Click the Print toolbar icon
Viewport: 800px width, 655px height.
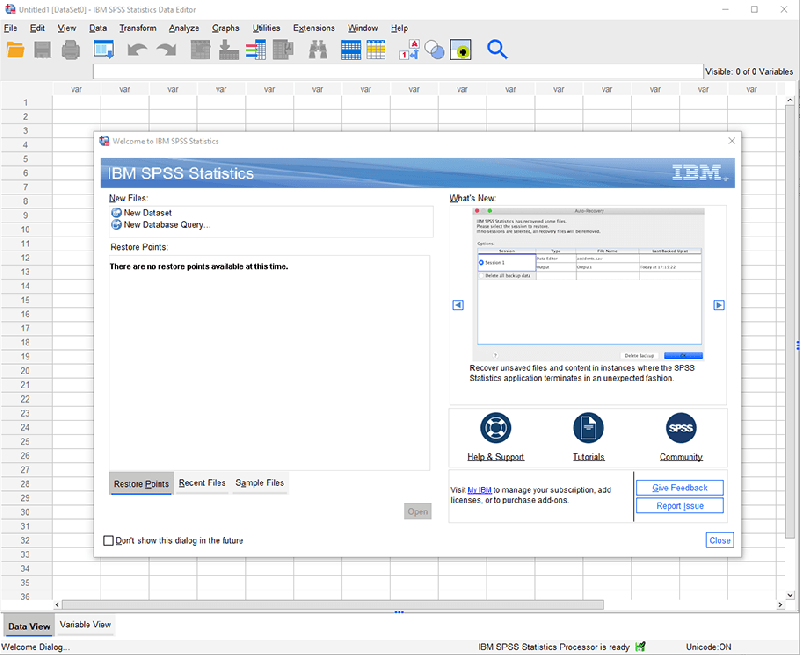click(x=70, y=49)
